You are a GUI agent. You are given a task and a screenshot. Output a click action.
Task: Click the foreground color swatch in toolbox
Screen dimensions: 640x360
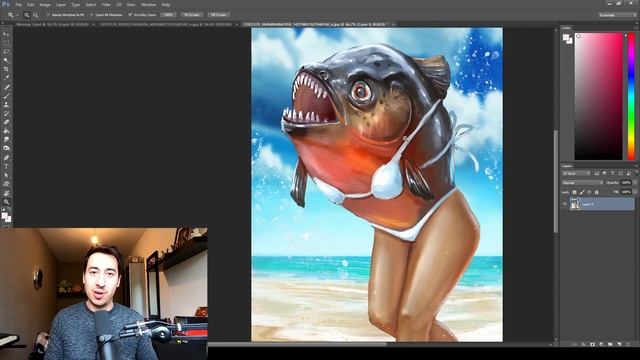point(4,216)
